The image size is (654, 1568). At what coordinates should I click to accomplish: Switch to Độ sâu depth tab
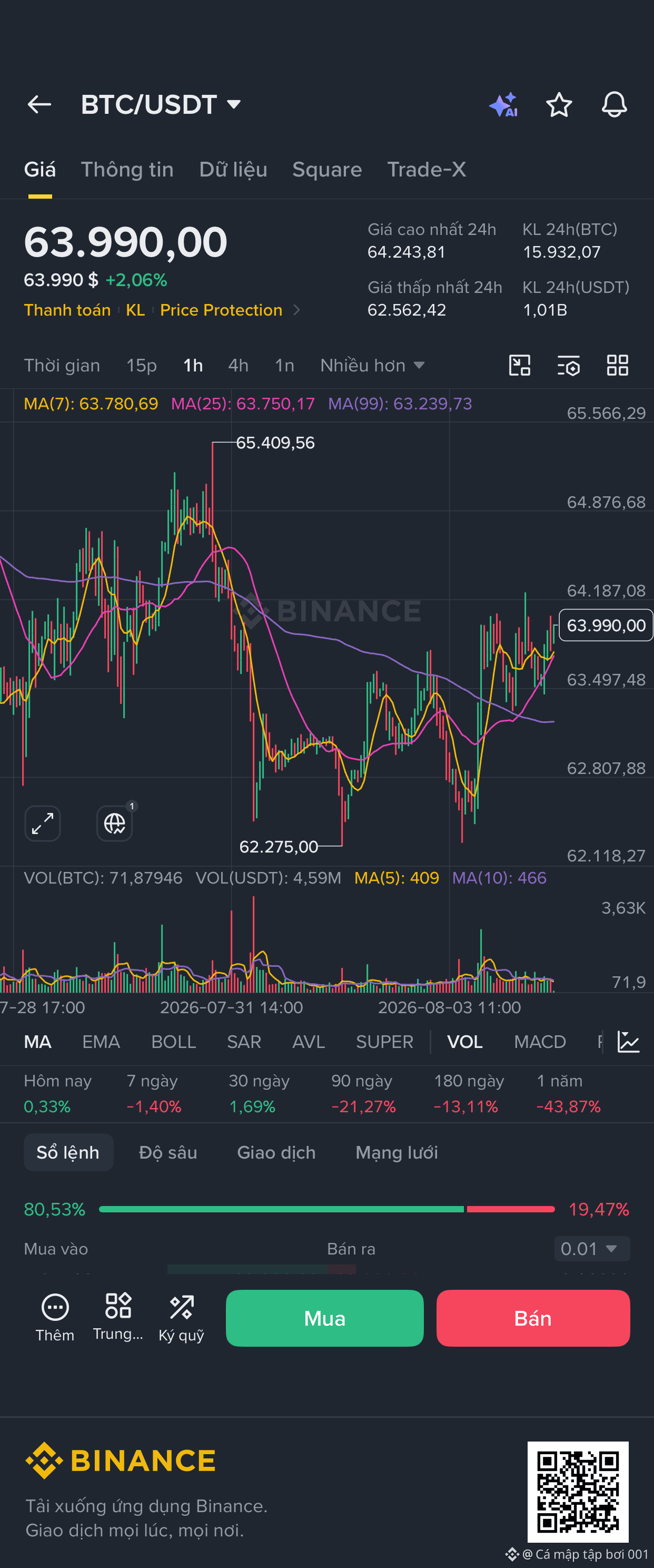click(168, 1152)
